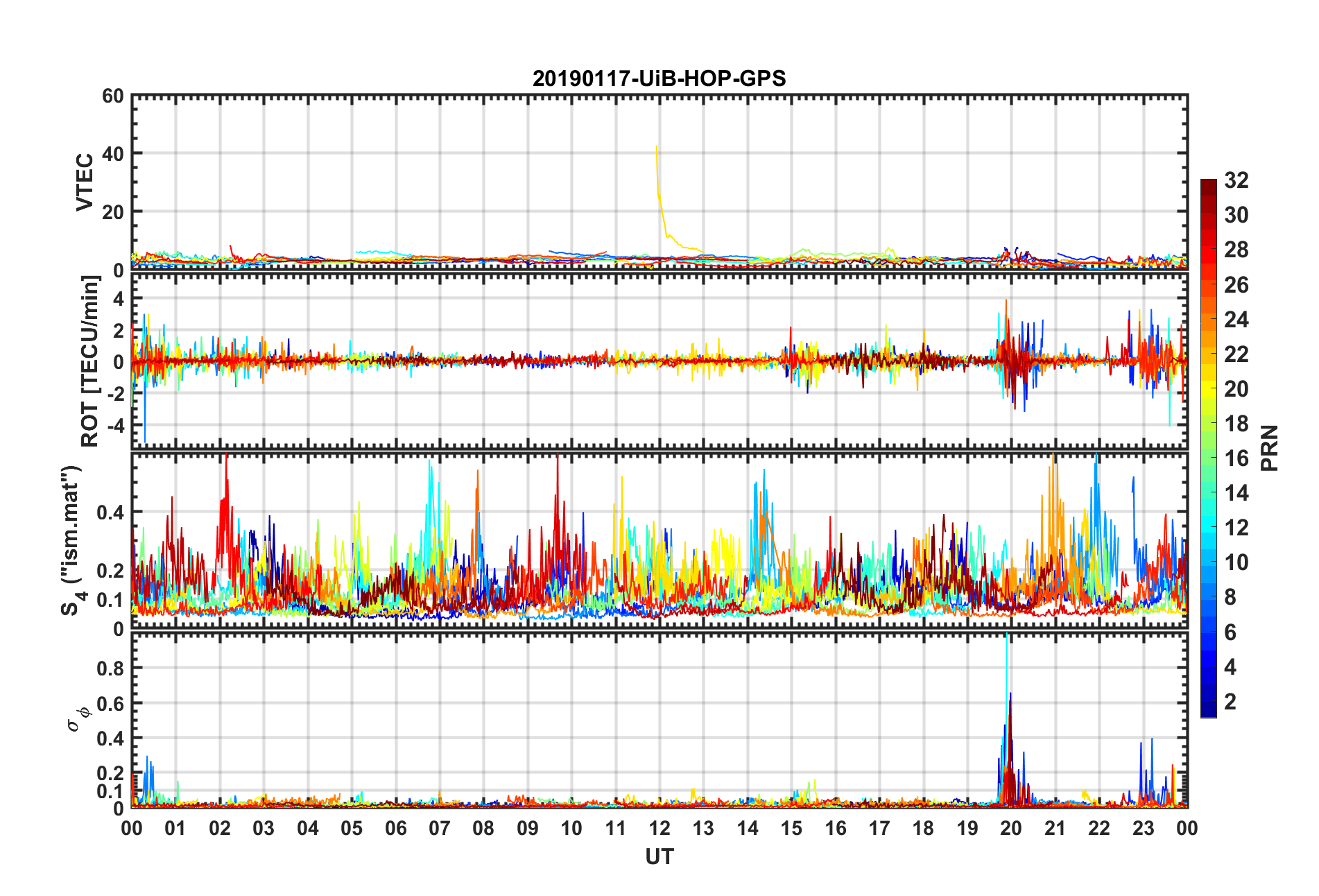The width and height of the screenshot is (1319, 896).
Task: Click the PRN colorbar label
Action: 1269,448
